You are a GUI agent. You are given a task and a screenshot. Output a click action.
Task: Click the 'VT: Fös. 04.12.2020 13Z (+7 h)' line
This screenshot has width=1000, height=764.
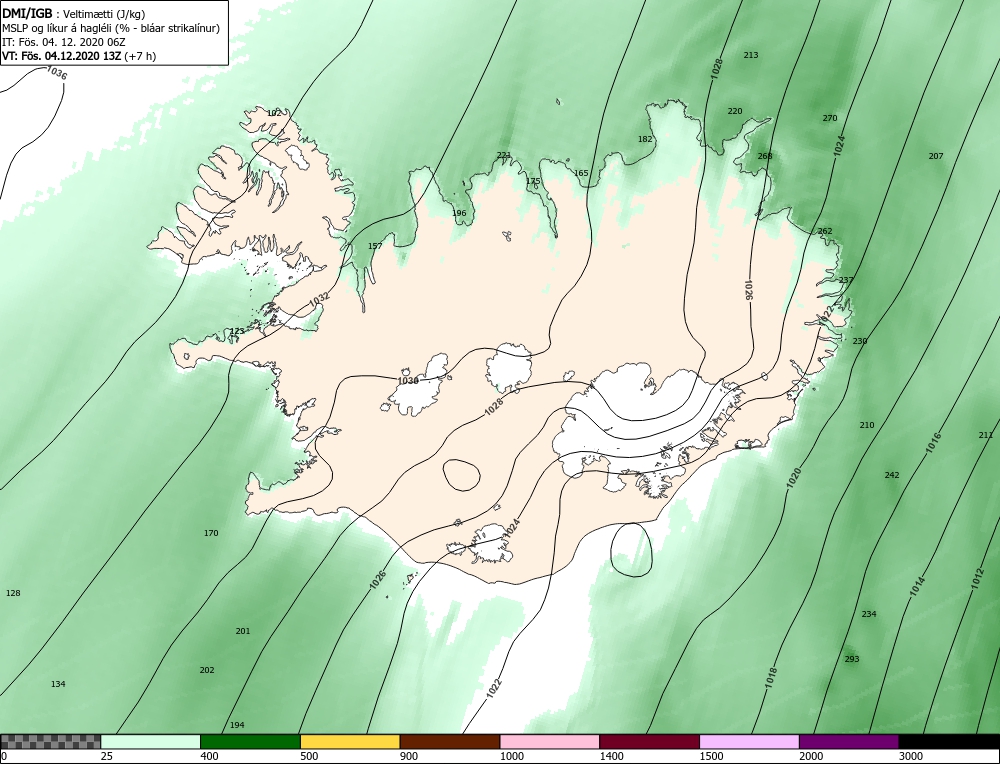tap(79, 55)
